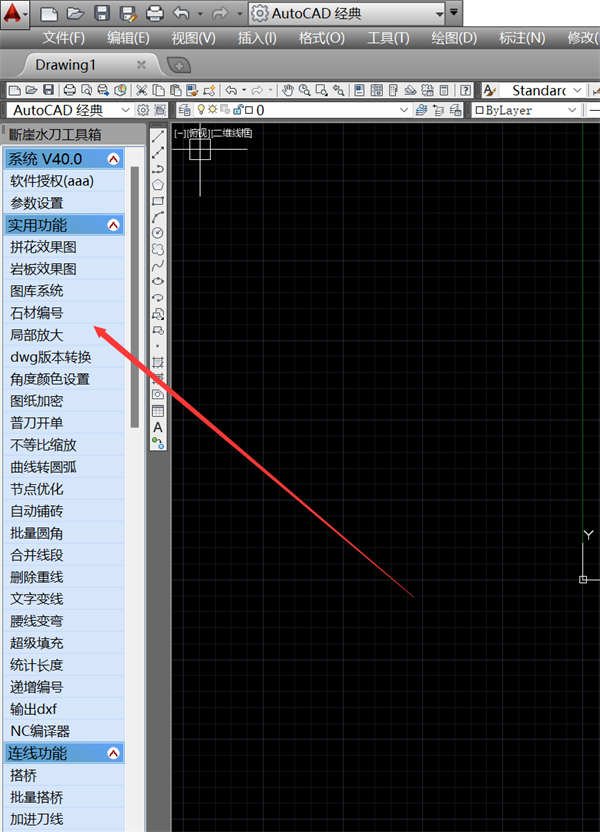
Task: Open the AutoCAD 经典 workspace dropdown in title bar
Action: 439,14
